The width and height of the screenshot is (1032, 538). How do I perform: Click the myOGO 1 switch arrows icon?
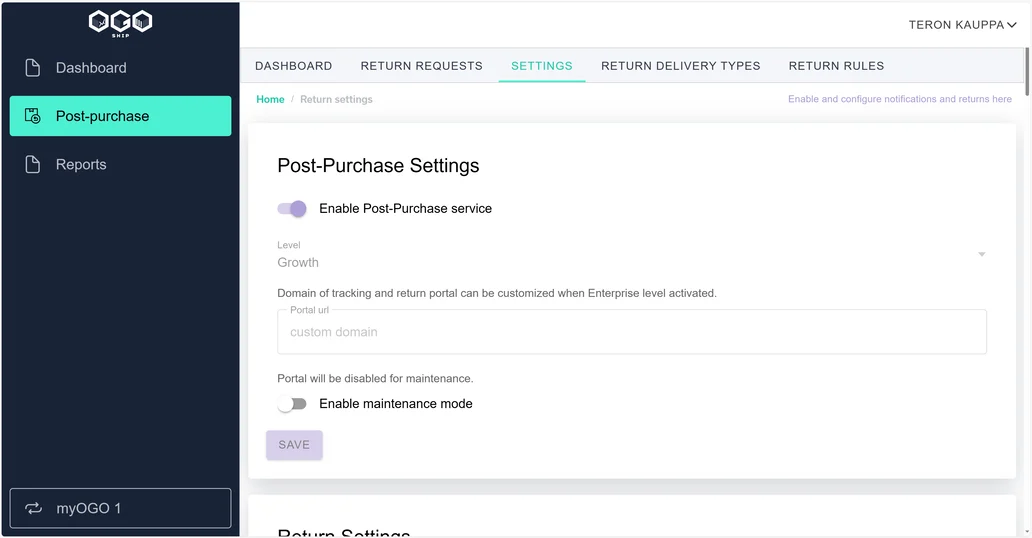click(34, 508)
